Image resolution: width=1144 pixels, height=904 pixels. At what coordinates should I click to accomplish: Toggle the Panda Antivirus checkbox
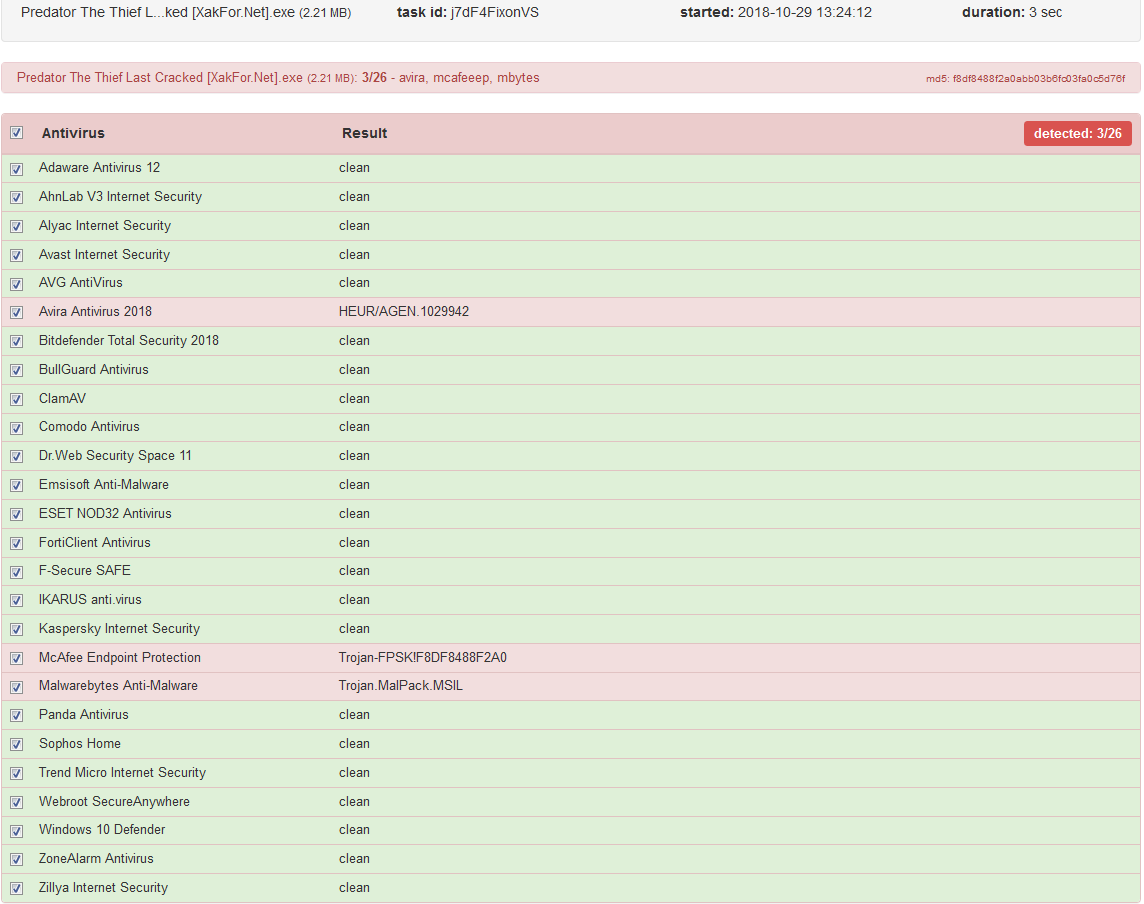click(x=17, y=716)
